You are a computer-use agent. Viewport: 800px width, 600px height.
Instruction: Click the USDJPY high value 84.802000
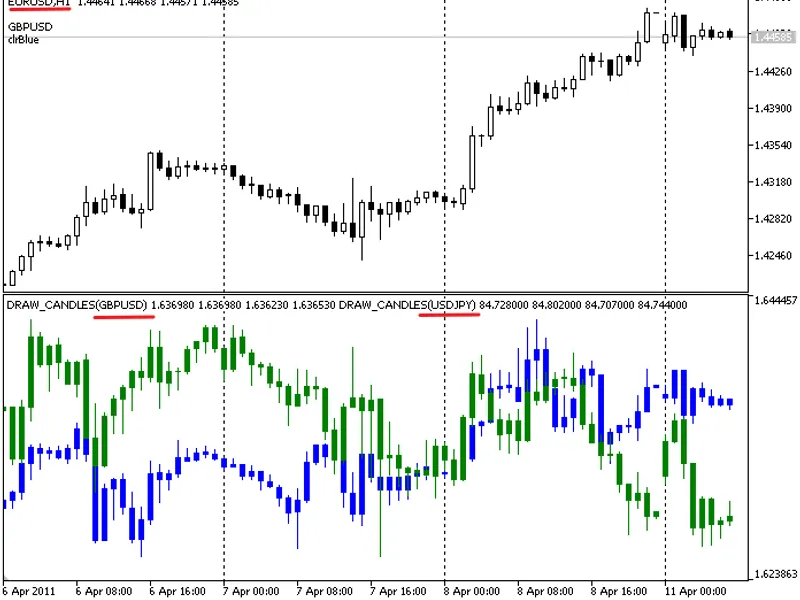556,305
